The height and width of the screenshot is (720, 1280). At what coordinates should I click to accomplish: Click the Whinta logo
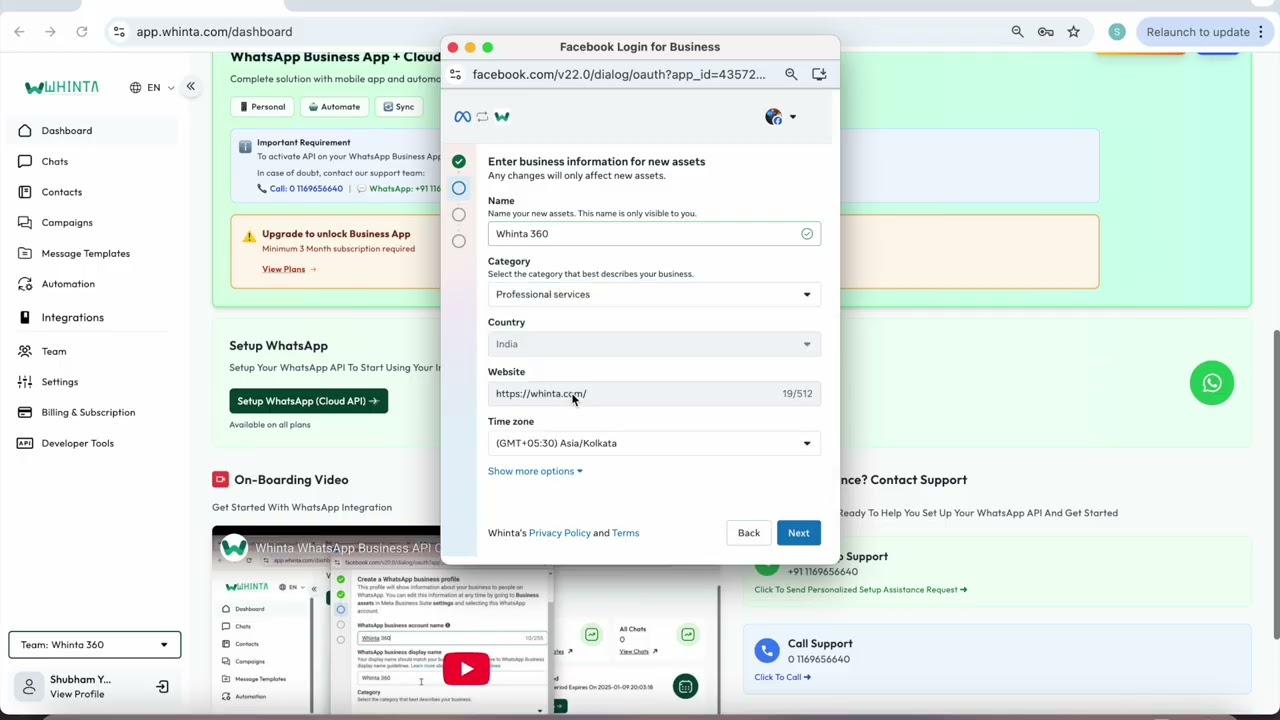pyautogui.click(x=62, y=88)
